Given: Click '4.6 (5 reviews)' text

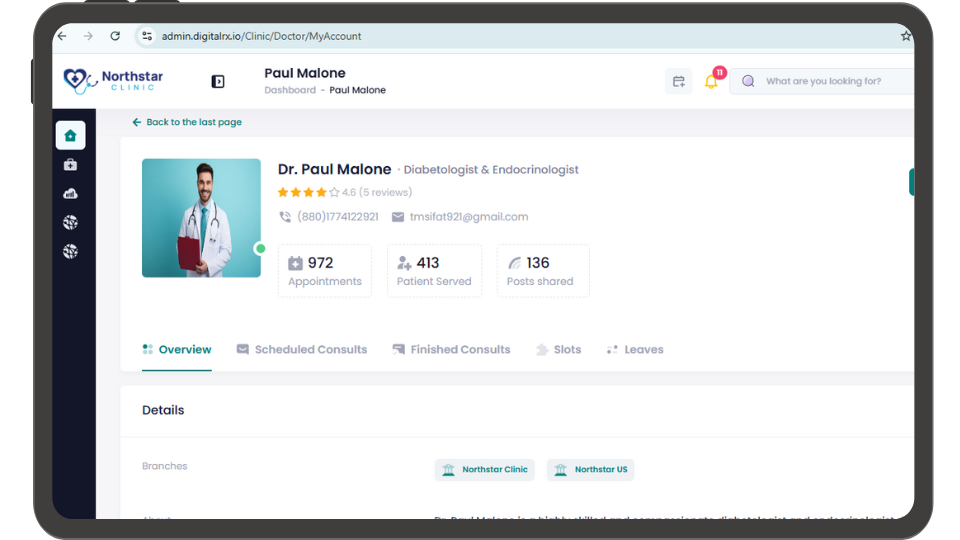Looking at the screenshot, I should pos(377,192).
